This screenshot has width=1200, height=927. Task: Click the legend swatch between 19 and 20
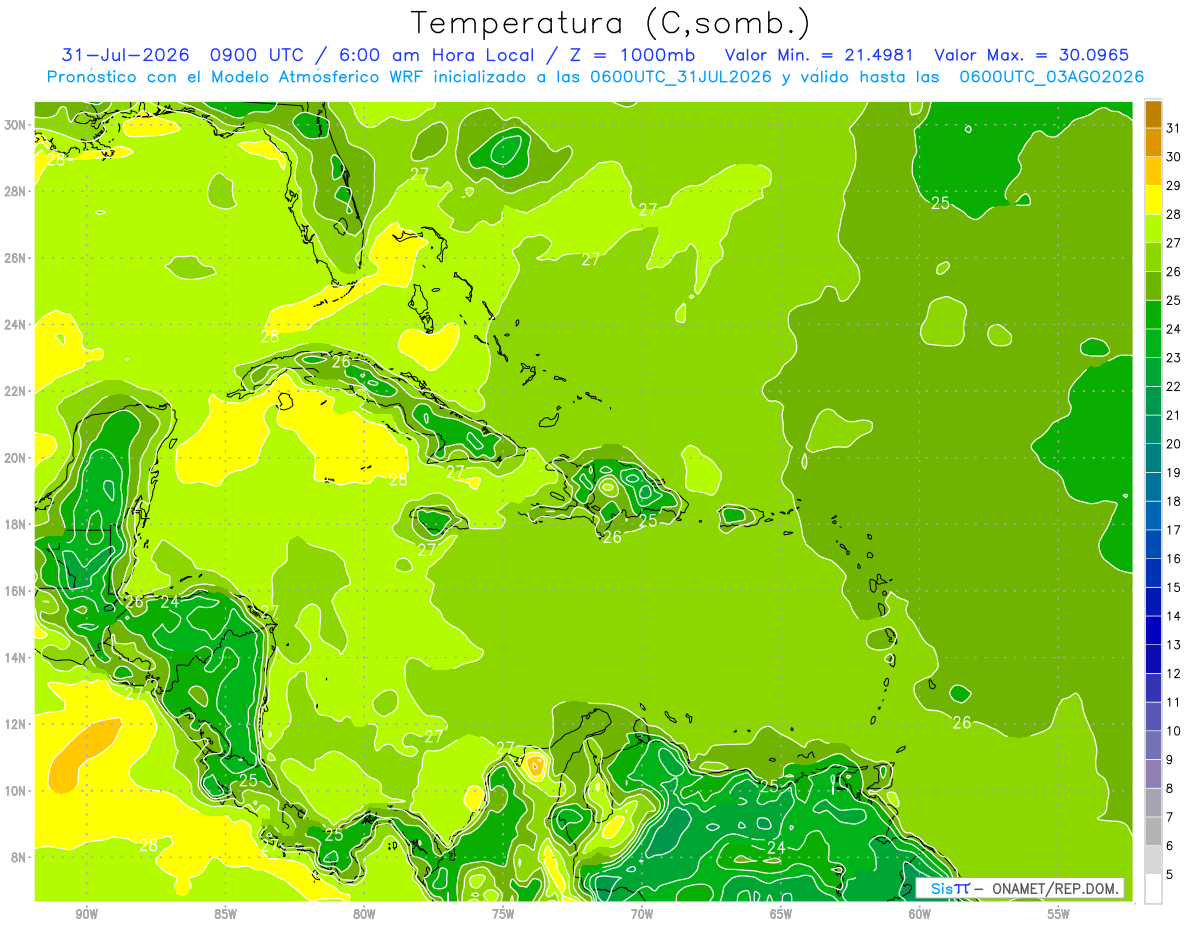point(1153,459)
